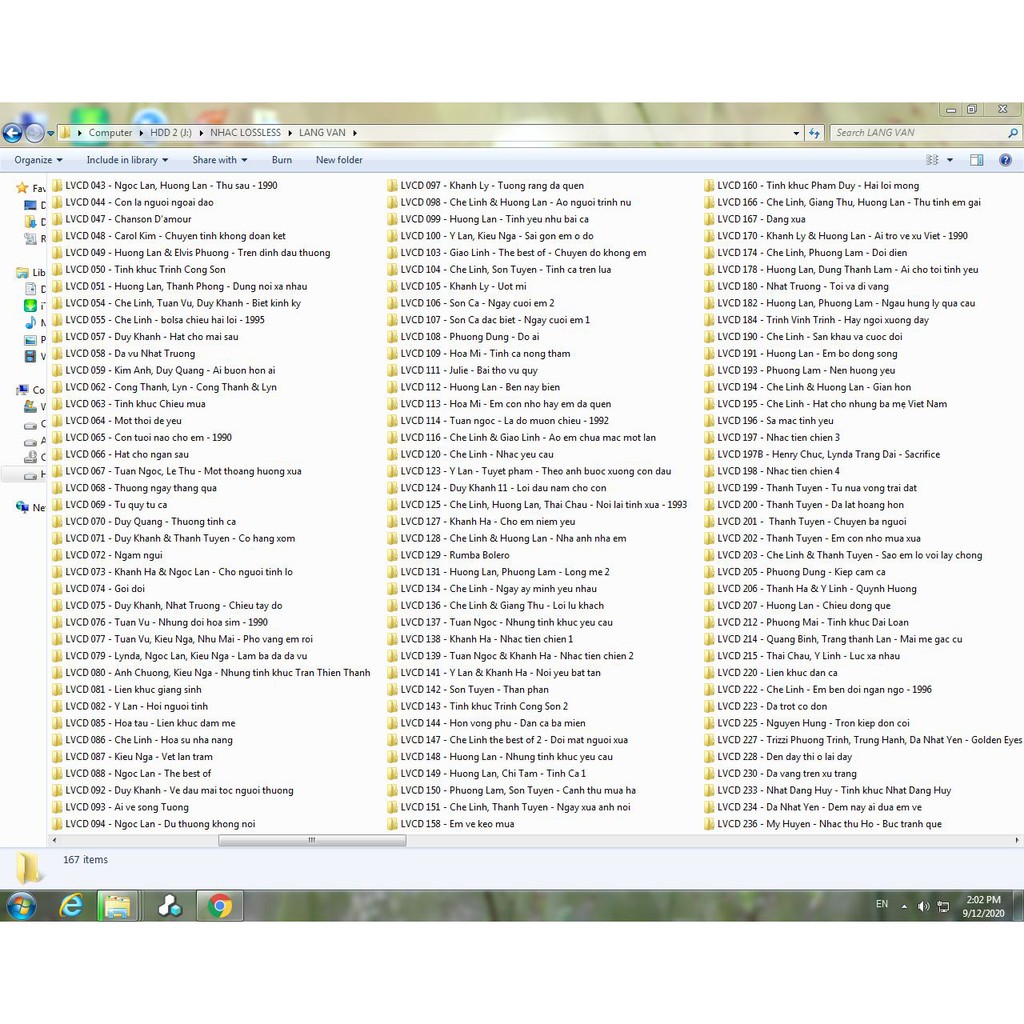Click the volume speaker tray icon

923,906
